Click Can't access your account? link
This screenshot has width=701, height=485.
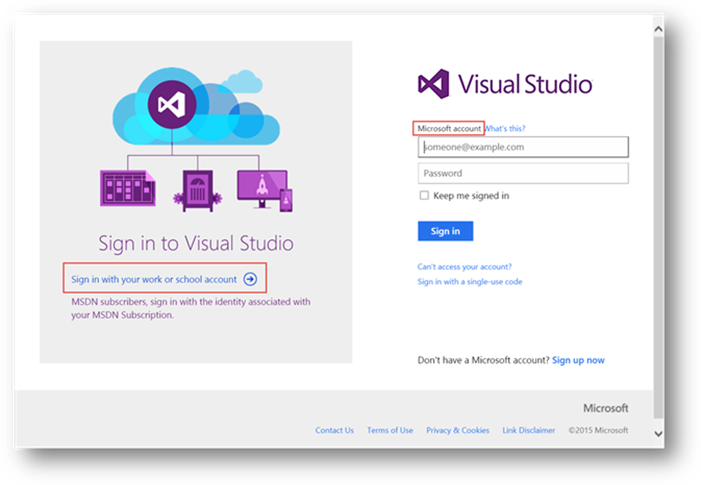tap(464, 267)
